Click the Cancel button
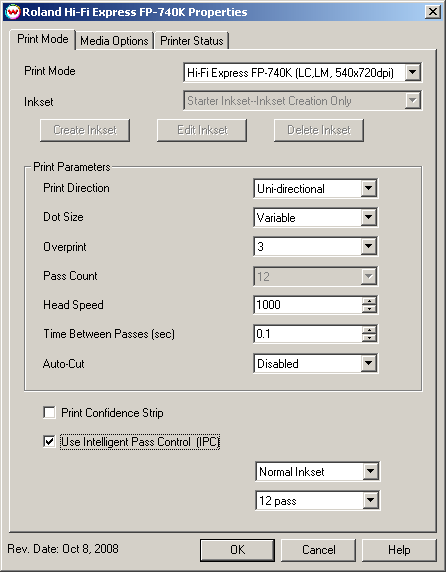Image resolution: width=446 pixels, height=572 pixels. pos(318,550)
